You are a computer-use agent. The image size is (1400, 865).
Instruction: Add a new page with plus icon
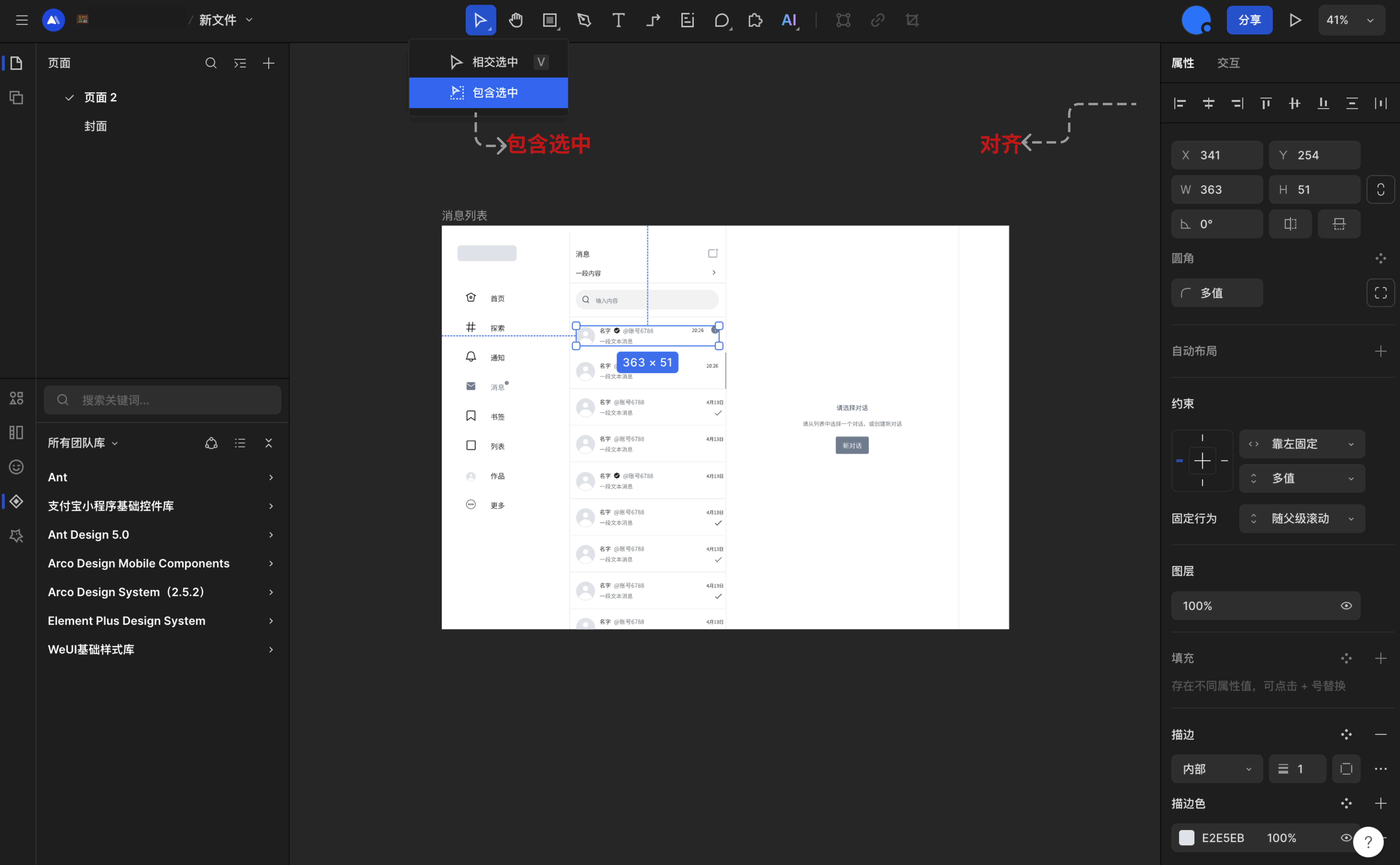pyautogui.click(x=269, y=63)
